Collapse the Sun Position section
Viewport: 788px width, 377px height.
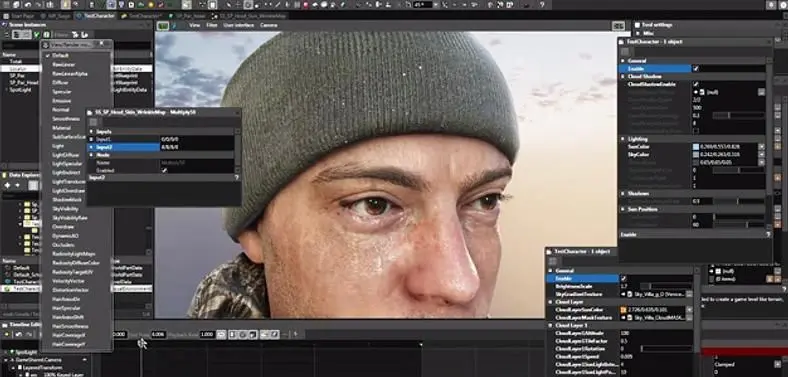[623, 209]
